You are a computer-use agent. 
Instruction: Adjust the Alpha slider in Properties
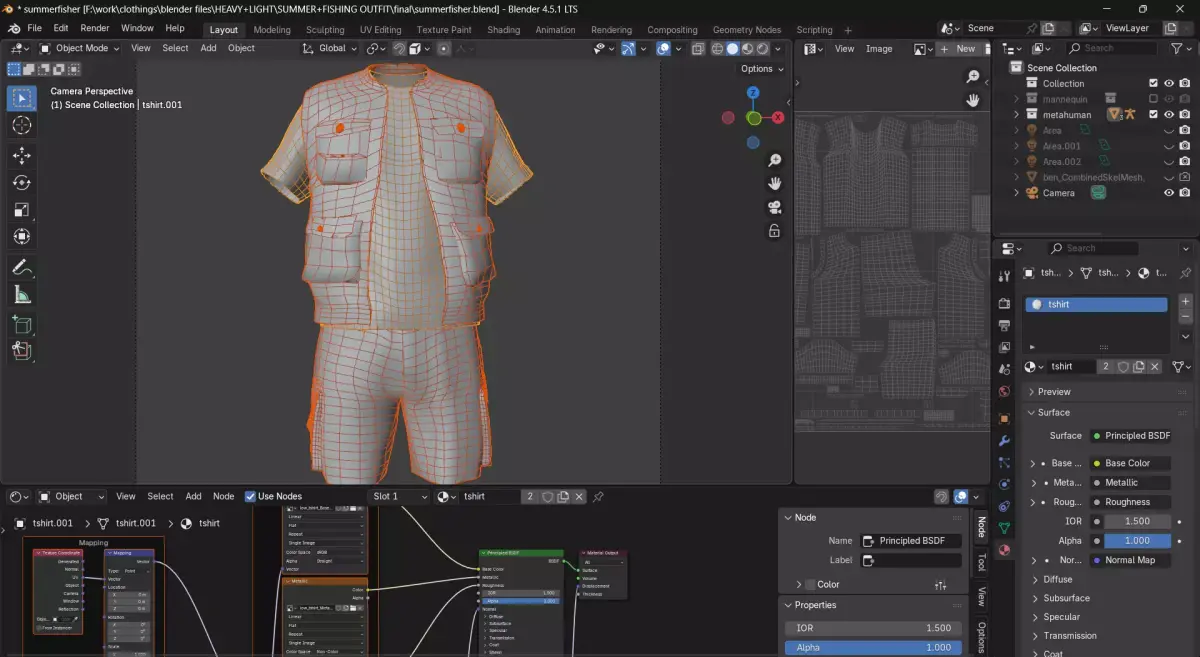[874, 647]
